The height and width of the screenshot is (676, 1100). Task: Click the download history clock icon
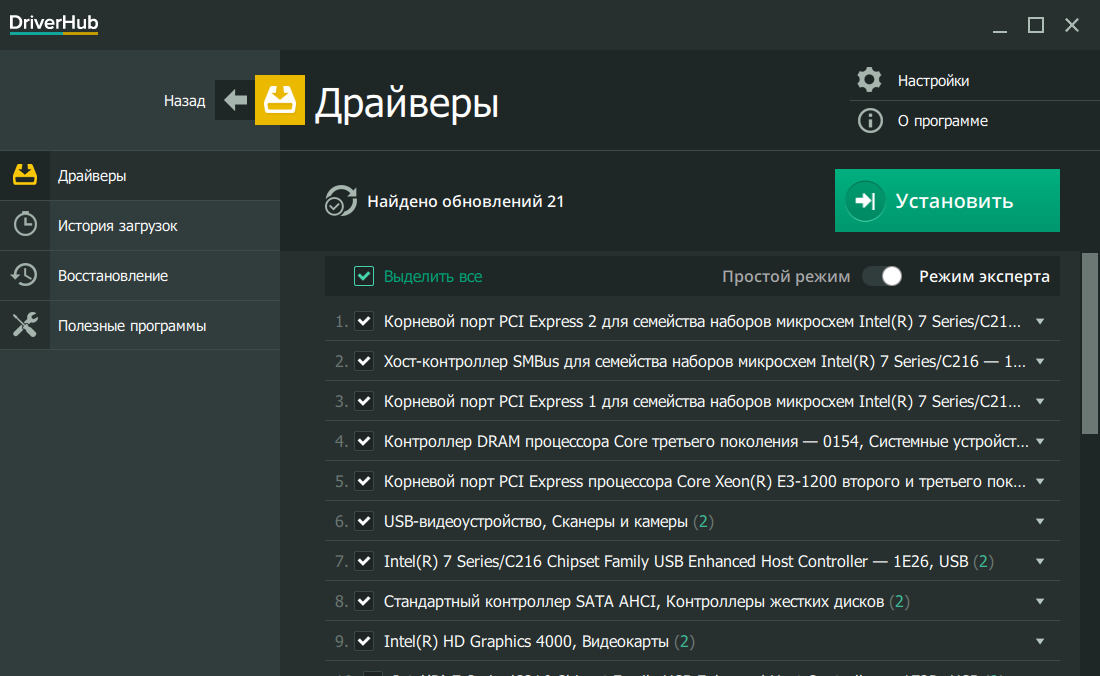click(x=25, y=224)
